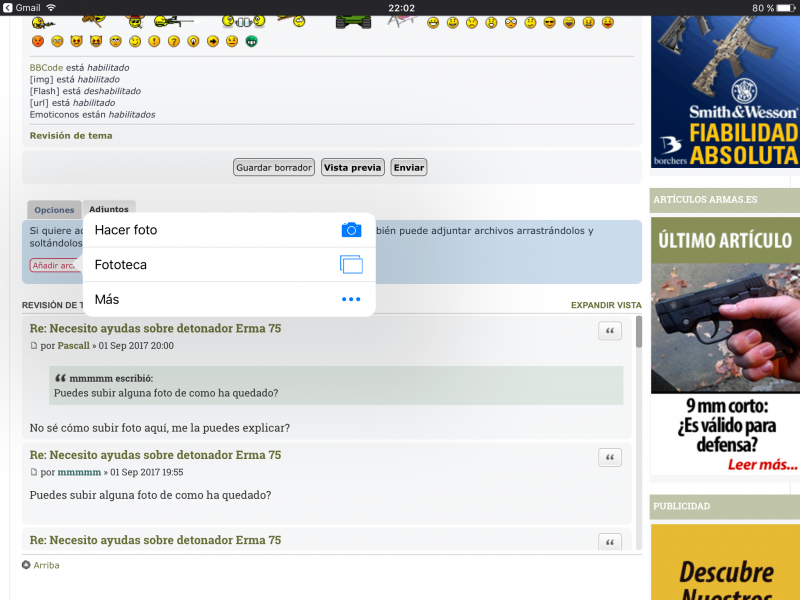Insert the question mark emoticon
800x600 pixels.
(174, 41)
